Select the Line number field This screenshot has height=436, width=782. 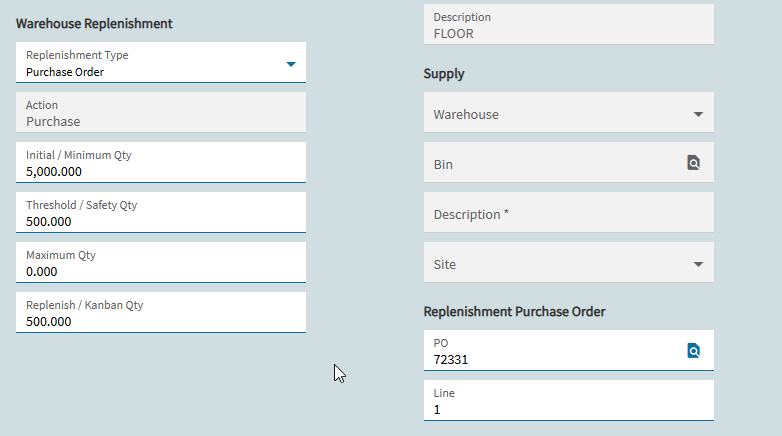pos(569,401)
